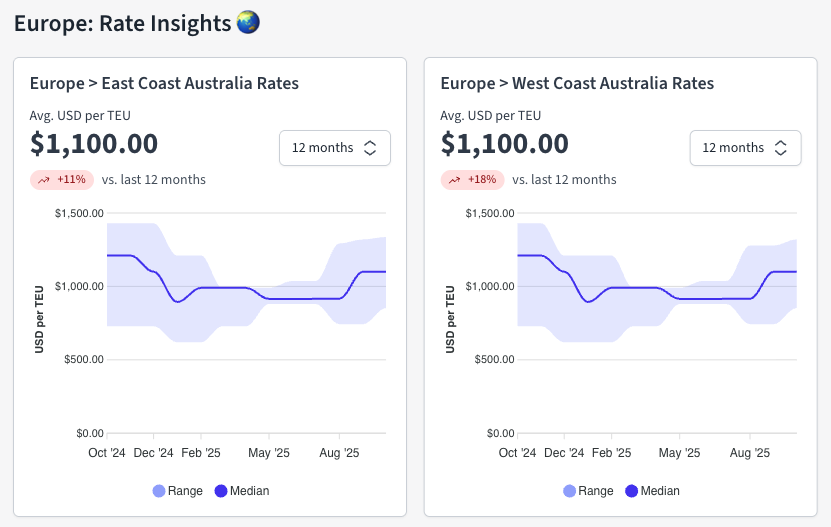Click East Coast chart $1,500.00 axis label
This screenshot has width=831, height=527.
[79, 213]
